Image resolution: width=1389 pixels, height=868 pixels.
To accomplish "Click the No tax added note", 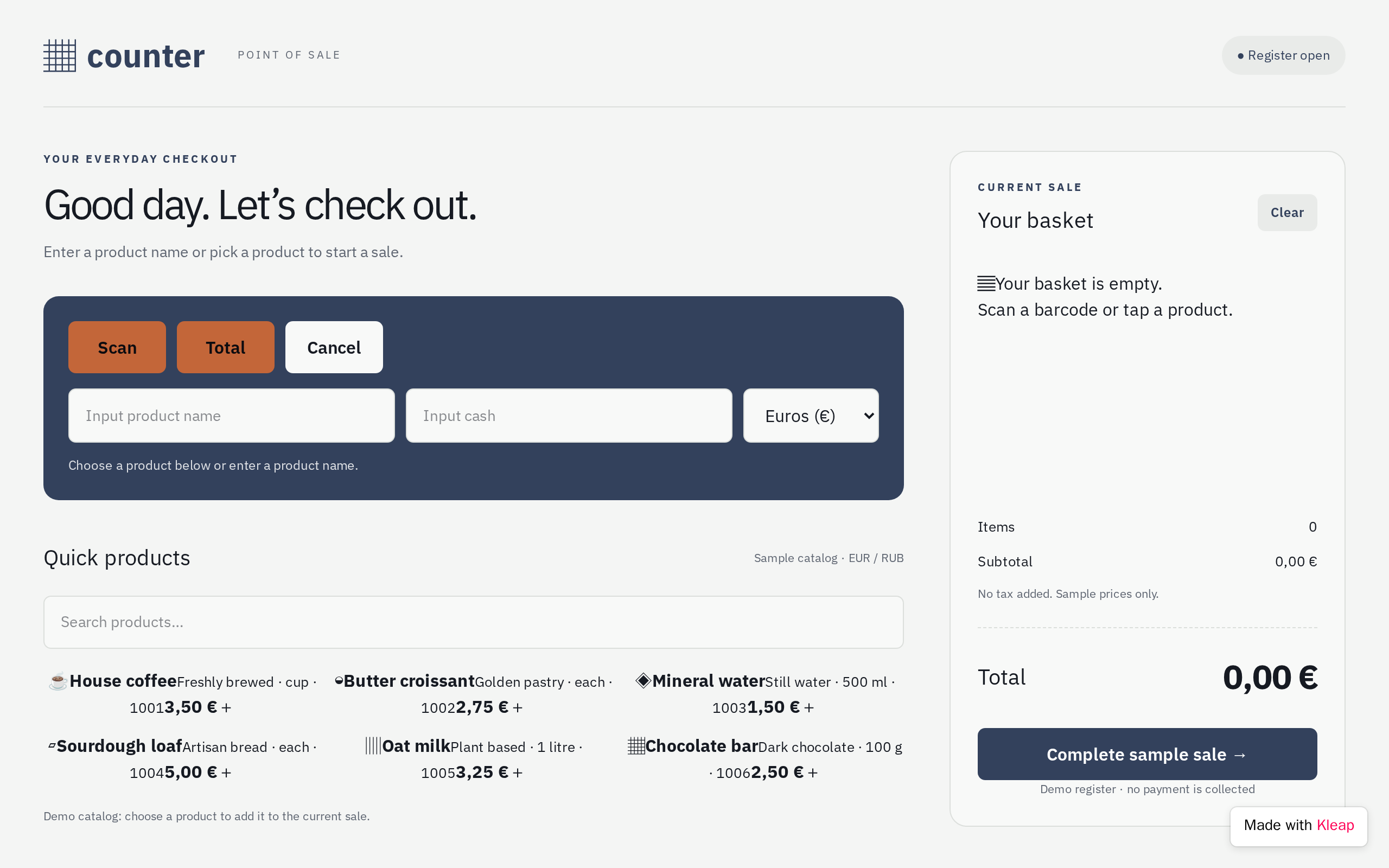I will pyautogui.click(x=1068, y=593).
